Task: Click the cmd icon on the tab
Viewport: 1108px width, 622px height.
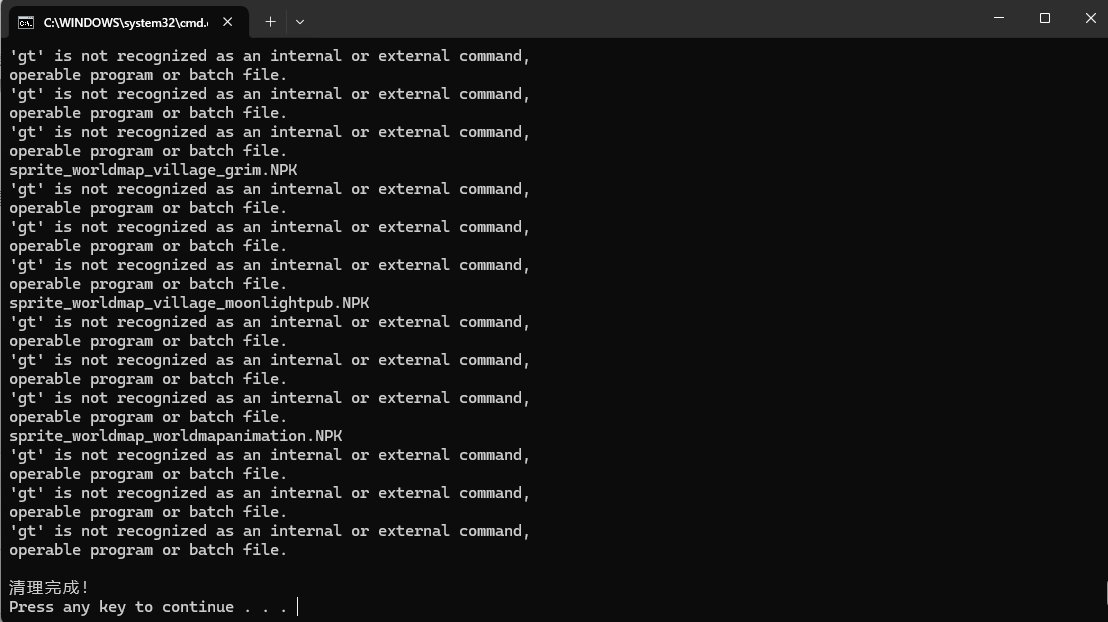Action: [x=27, y=21]
